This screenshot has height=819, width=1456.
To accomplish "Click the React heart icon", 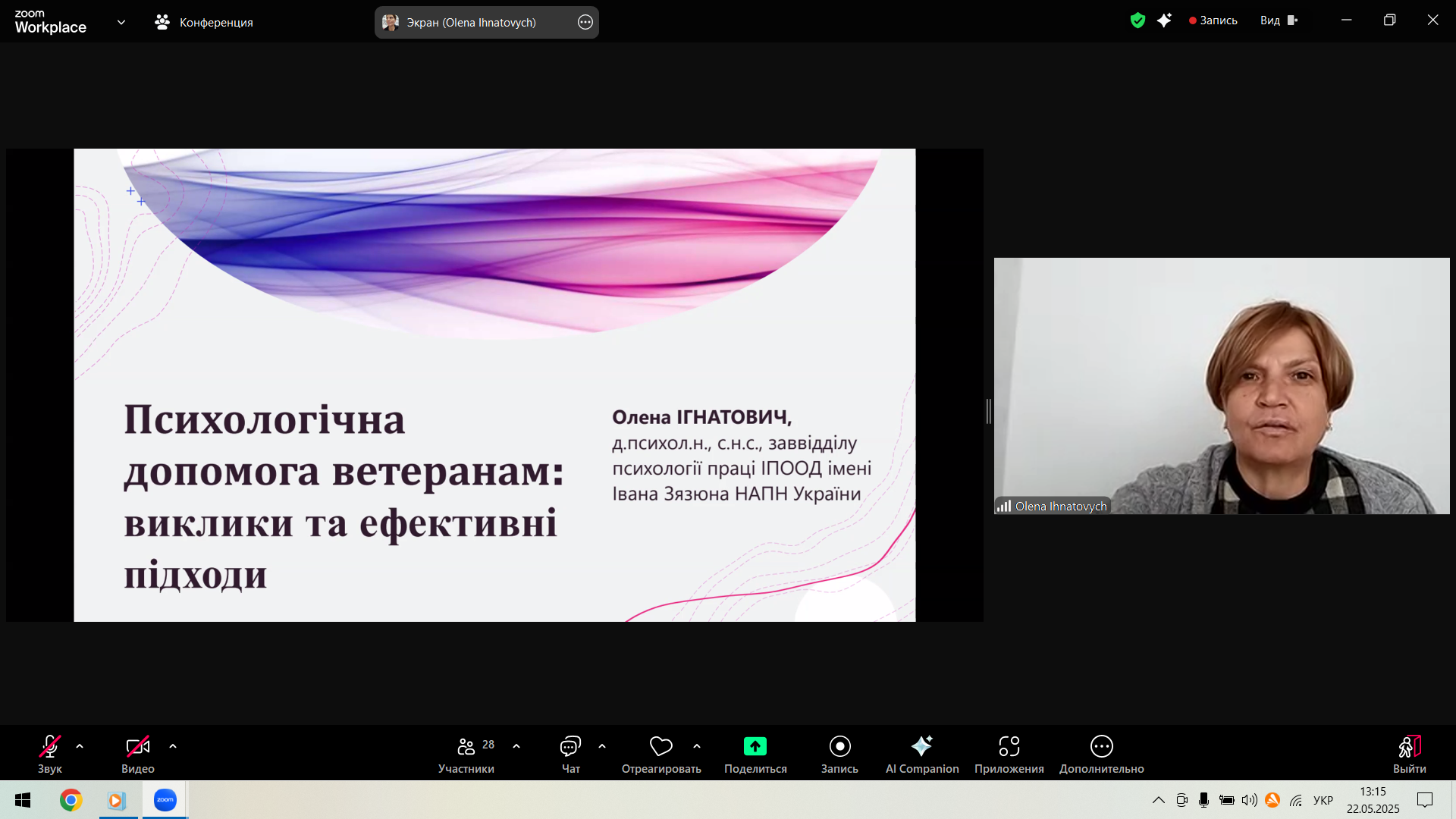I will tap(661, 747).
